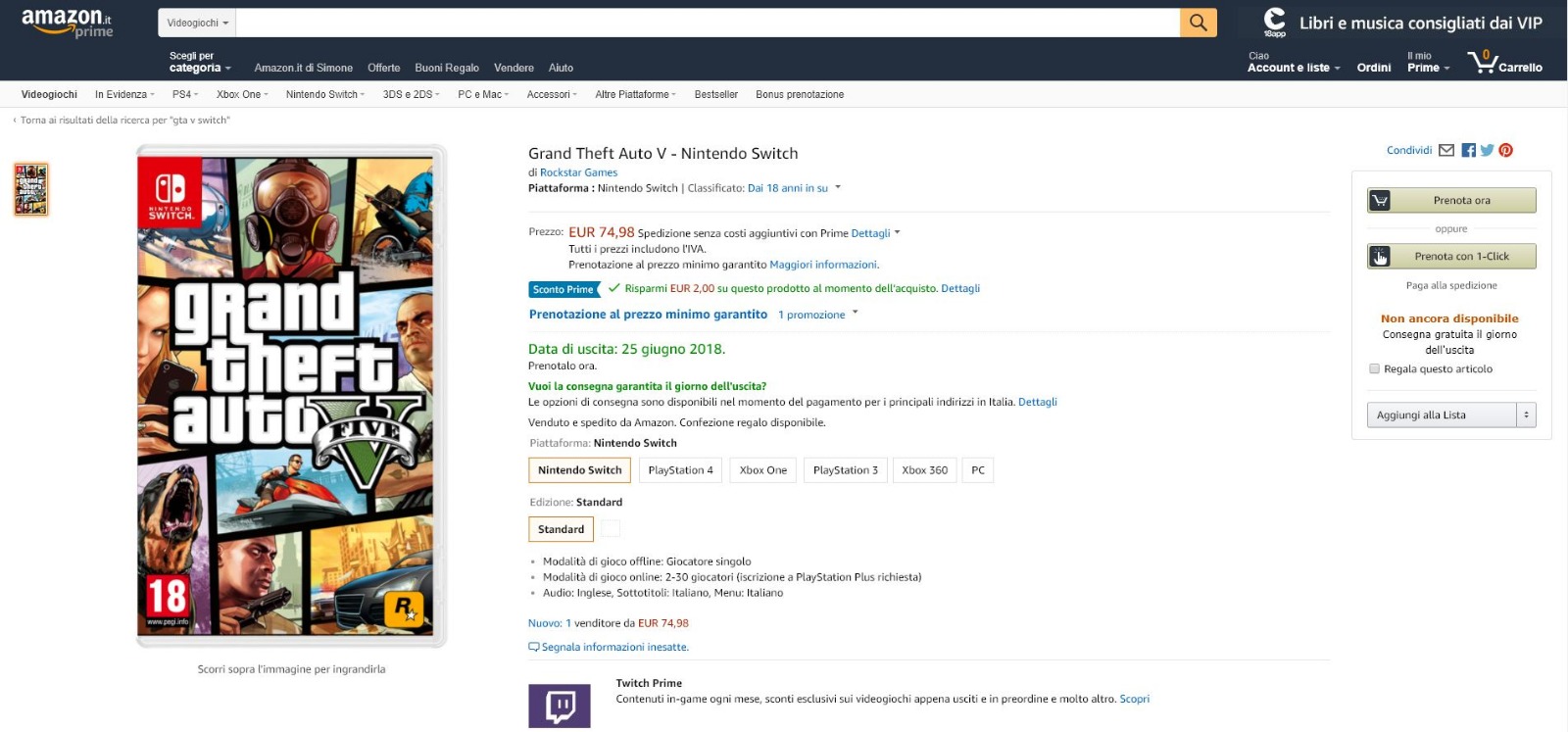Expand the '1 promozione' disclosure
The width and height of the screenshot is (1568, 732).
817,315
